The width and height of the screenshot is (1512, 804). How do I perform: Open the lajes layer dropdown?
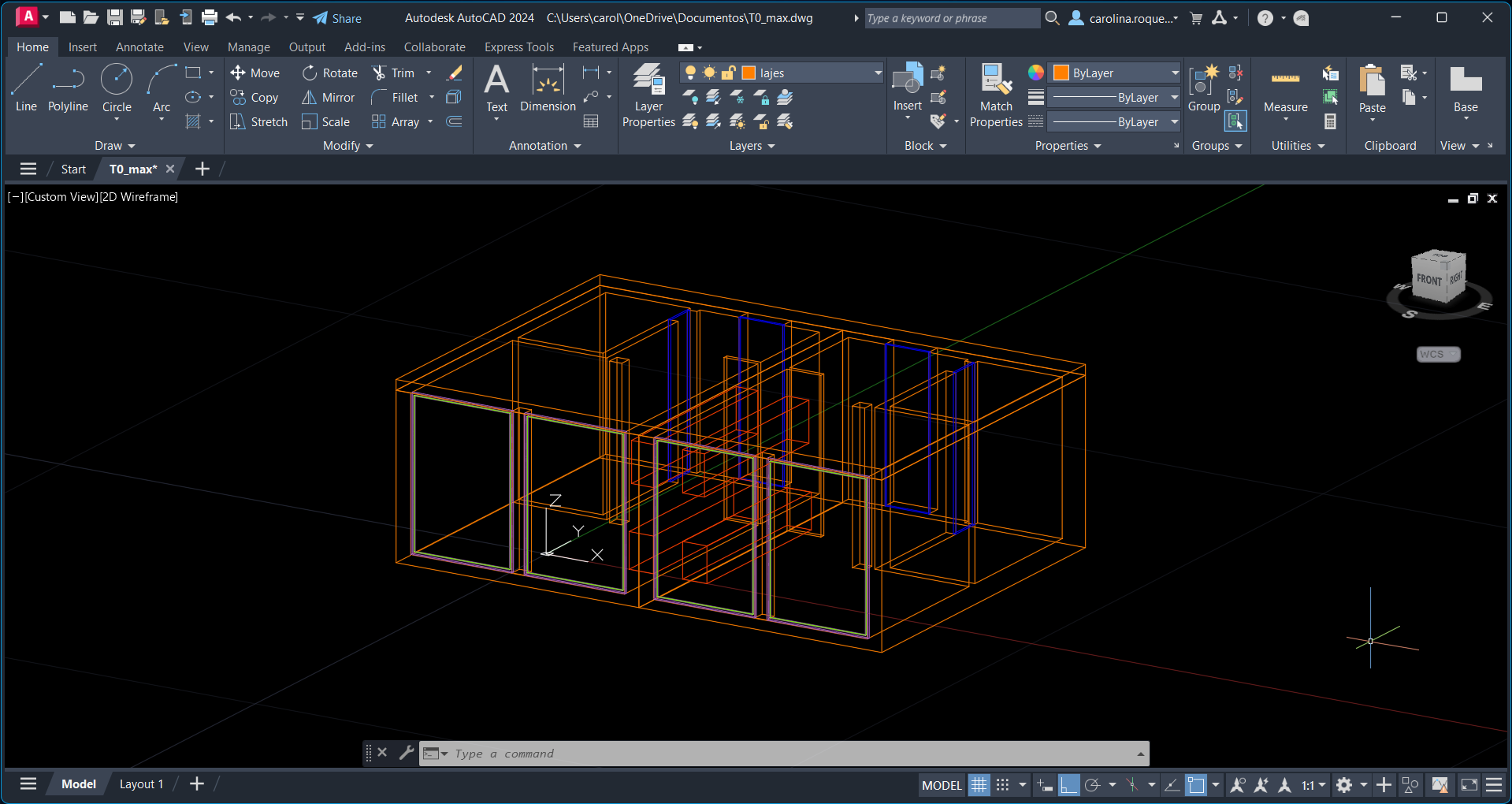[878, 73]
